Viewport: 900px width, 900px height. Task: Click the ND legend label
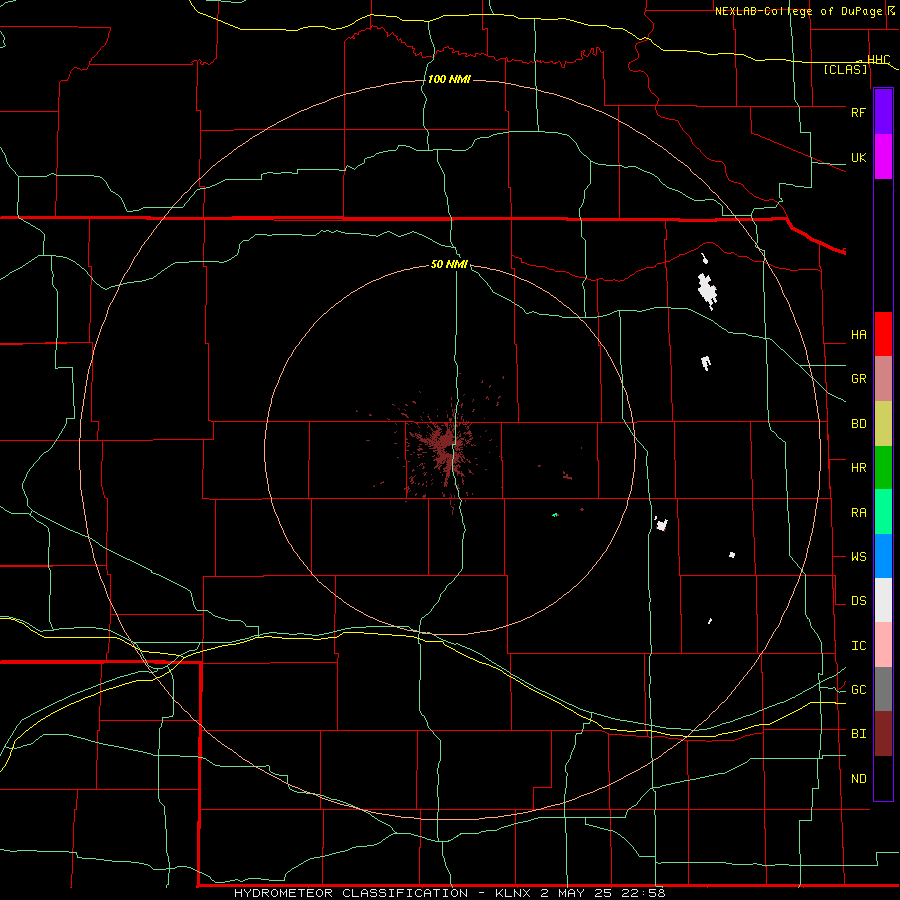pyautogui.click(x=858, y=778)
